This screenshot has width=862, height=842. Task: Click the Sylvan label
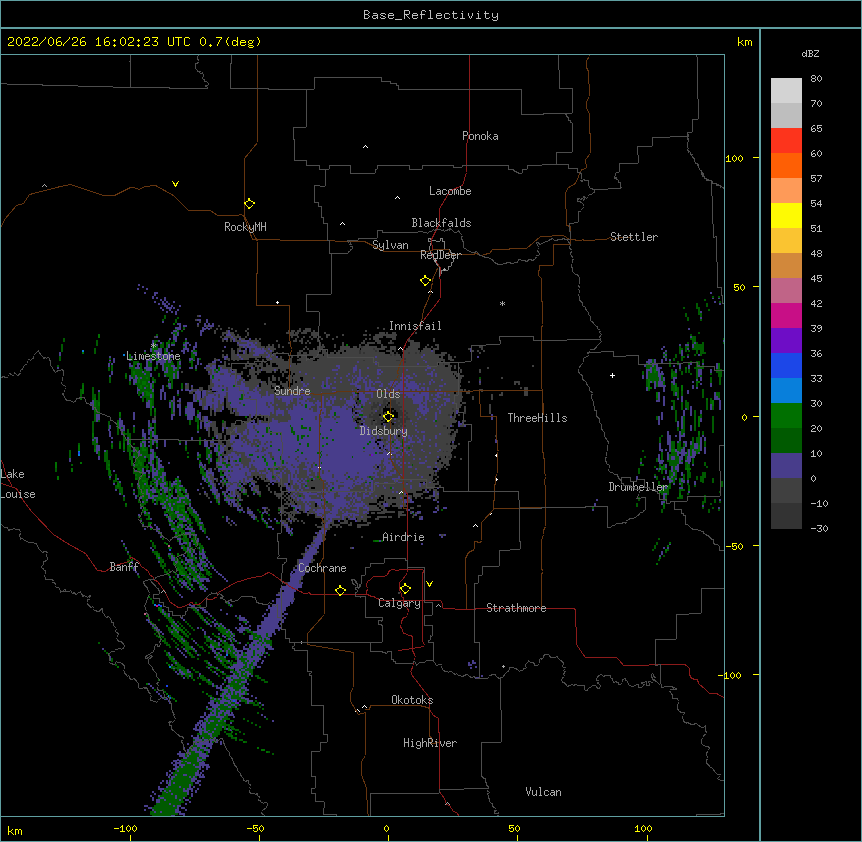(x=390, y=245)
